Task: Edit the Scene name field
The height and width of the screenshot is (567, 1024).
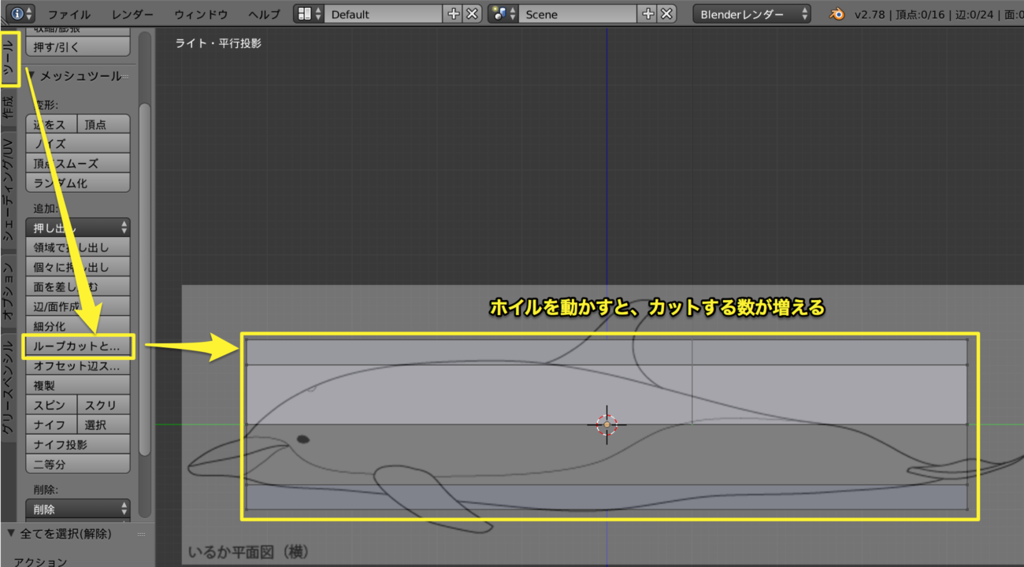Action: click(x=578, y=14)
